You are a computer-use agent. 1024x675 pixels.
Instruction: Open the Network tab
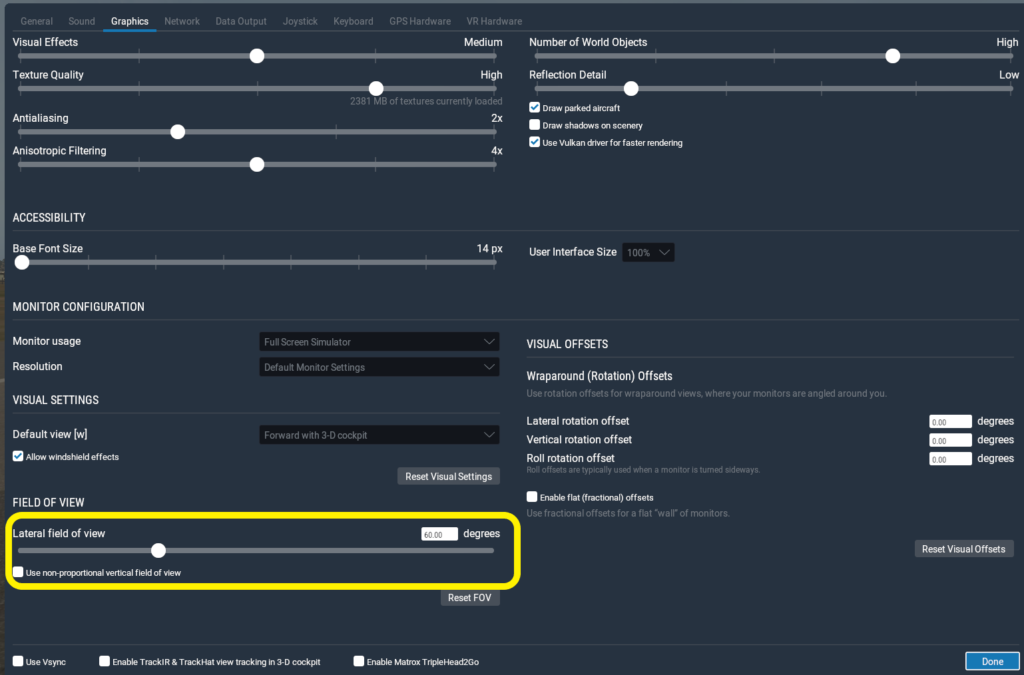pyautogui.click(x=182, y=21)
